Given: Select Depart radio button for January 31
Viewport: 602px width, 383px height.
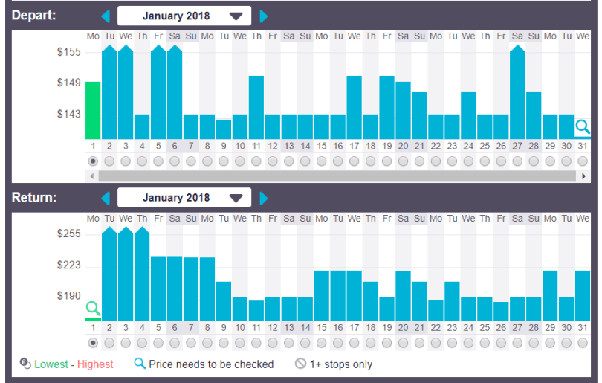Looking at the screenshot, I should click(583, 161).
